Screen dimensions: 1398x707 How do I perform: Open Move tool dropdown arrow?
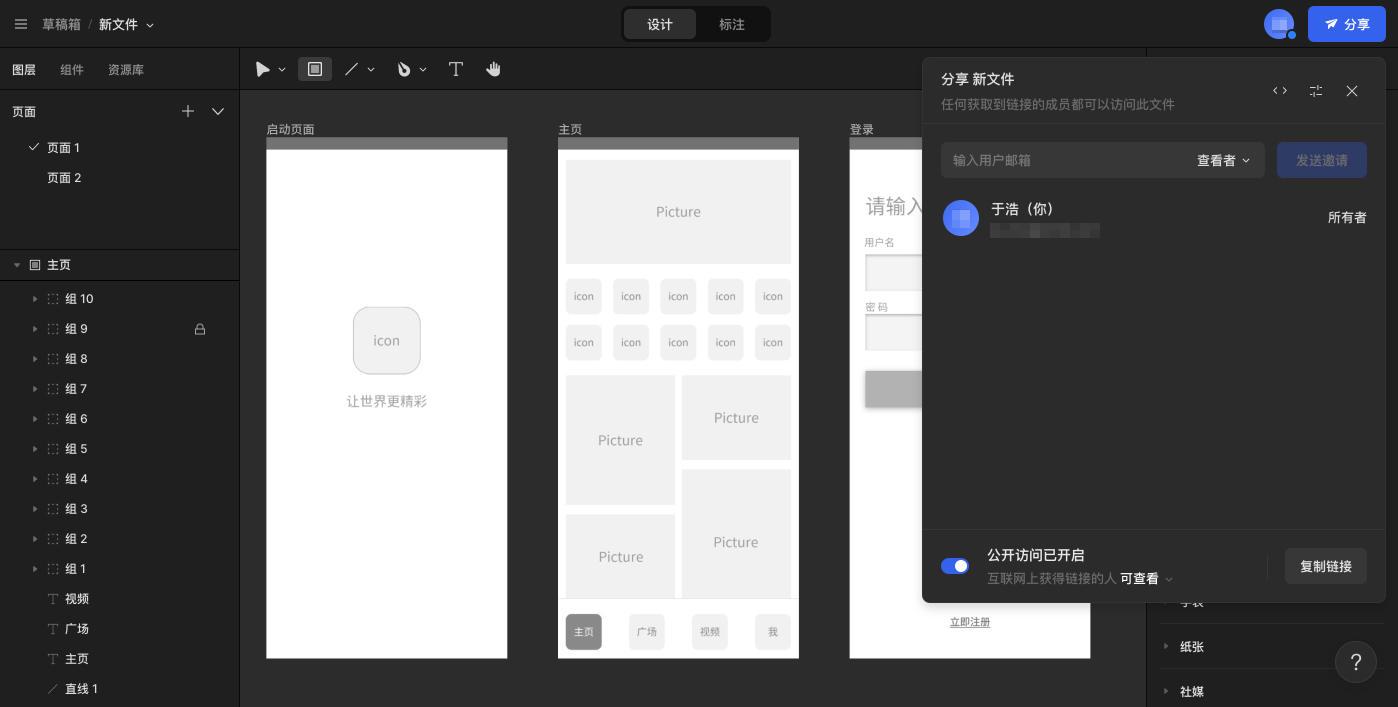pos(282,70)
